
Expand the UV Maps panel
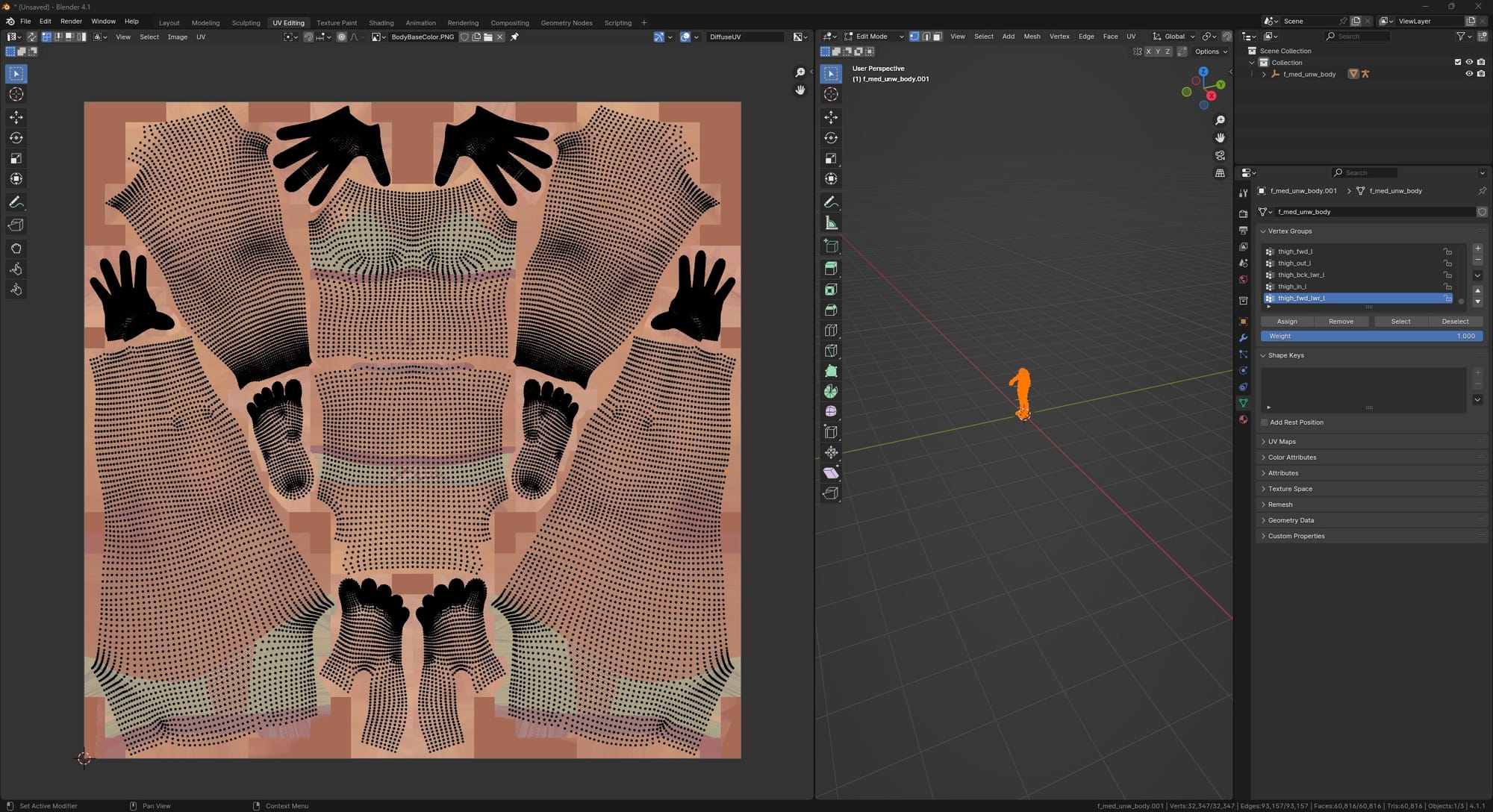(1282, 442)
